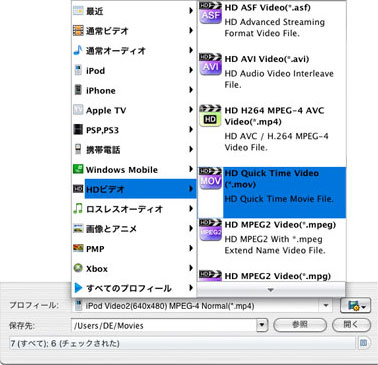Viewport: 378px width, 365px height.
Task: Click the icon right of the status bar
Action: tap(364, 343)
